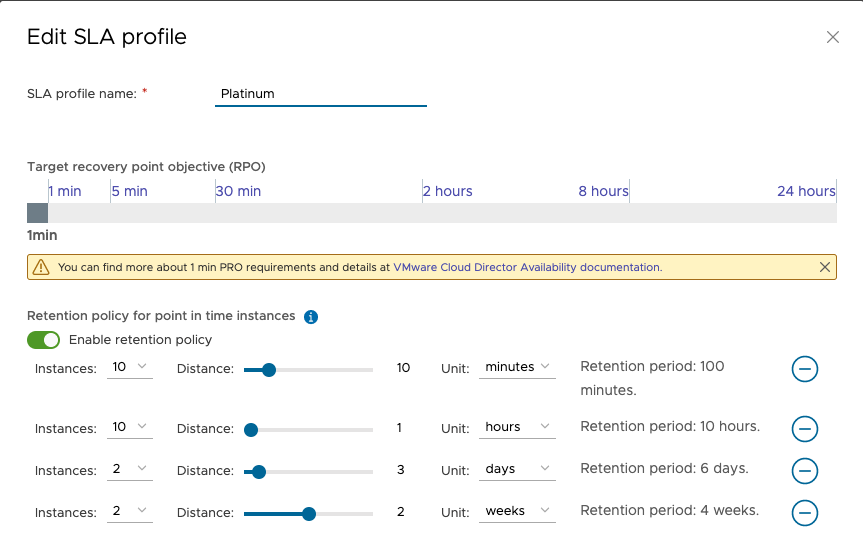Click the Distance slider handle for weeks
The width and height of the screenshot is (863, 542).
309,514
